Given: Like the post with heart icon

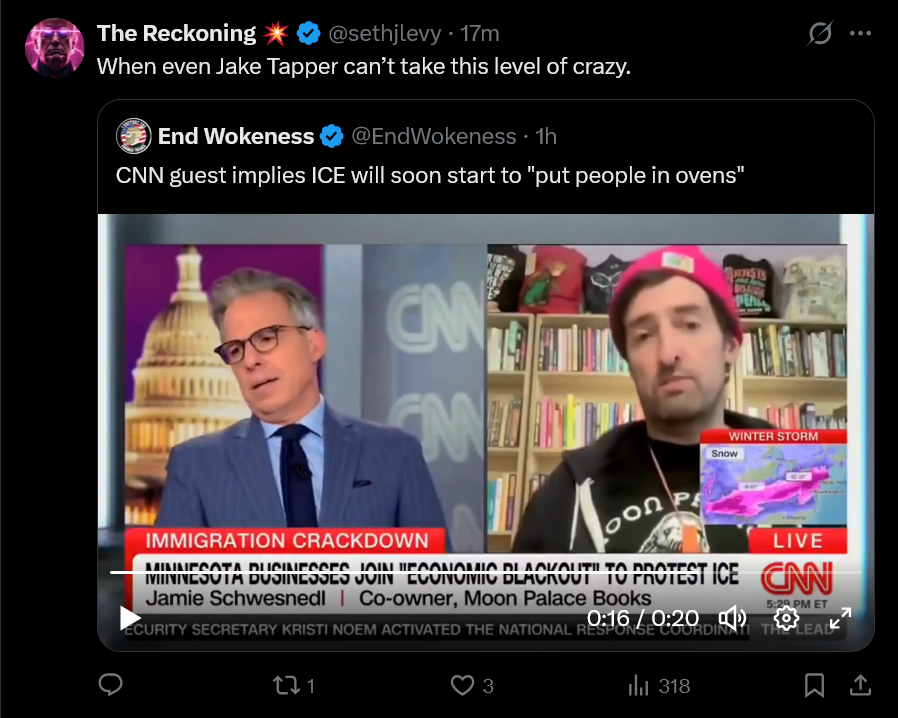Looking at the screenshot, I should click(462, 685).
